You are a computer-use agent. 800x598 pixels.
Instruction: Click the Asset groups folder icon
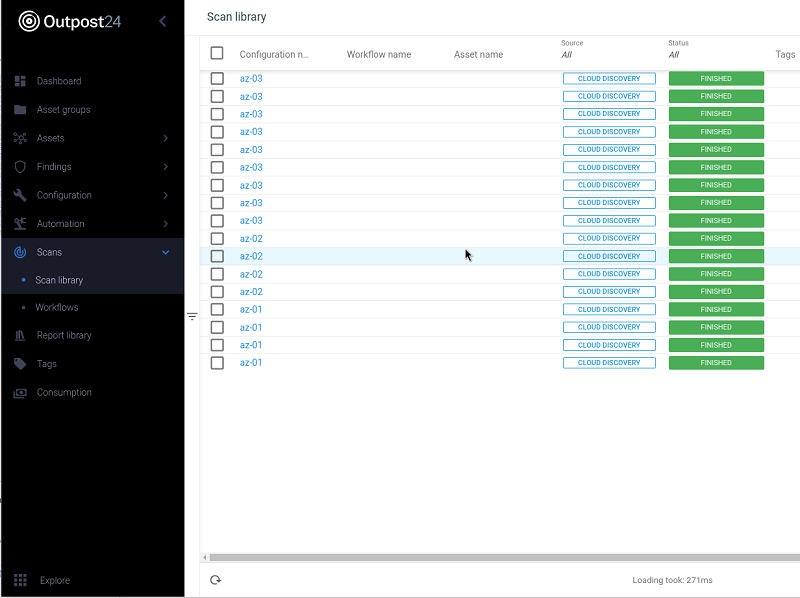[20, 109]
